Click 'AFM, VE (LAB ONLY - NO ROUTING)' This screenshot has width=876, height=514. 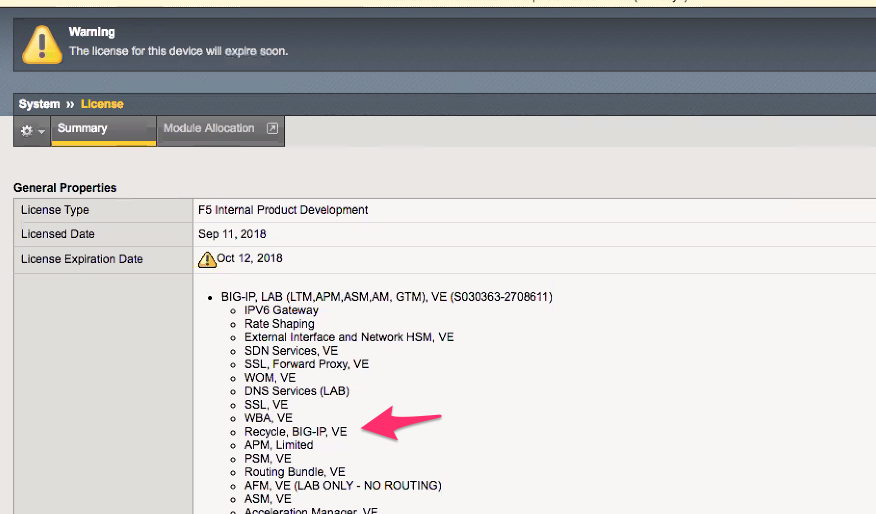[342, 486]
